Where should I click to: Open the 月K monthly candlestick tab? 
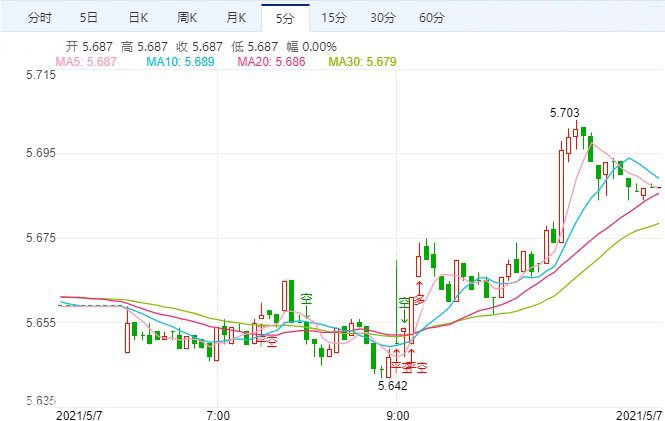pos(236,18)
